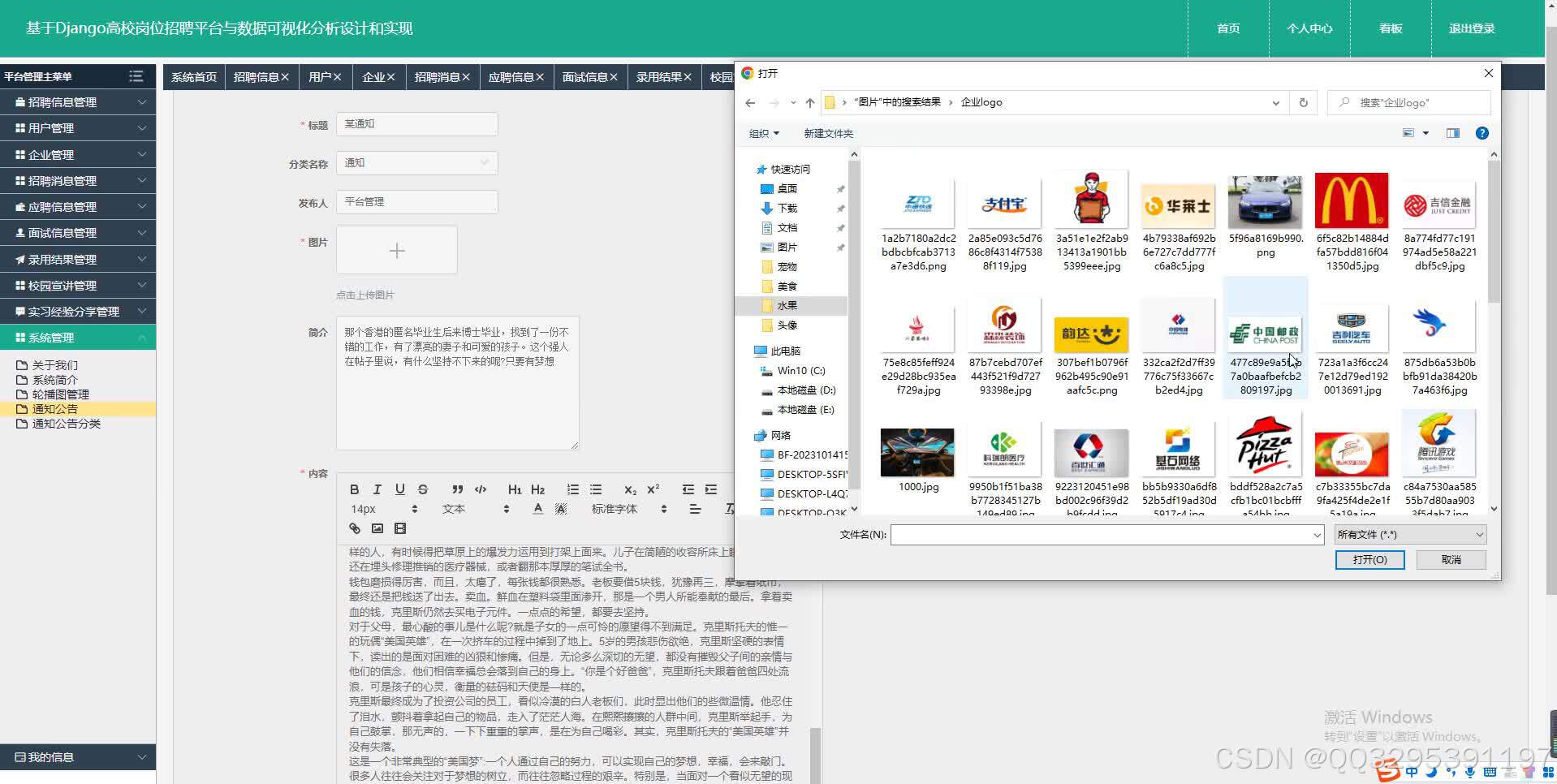The image size is (1557, 784).
Task: Collapse the sidebar menu with hamburger icon
Action: pos(136,76)
